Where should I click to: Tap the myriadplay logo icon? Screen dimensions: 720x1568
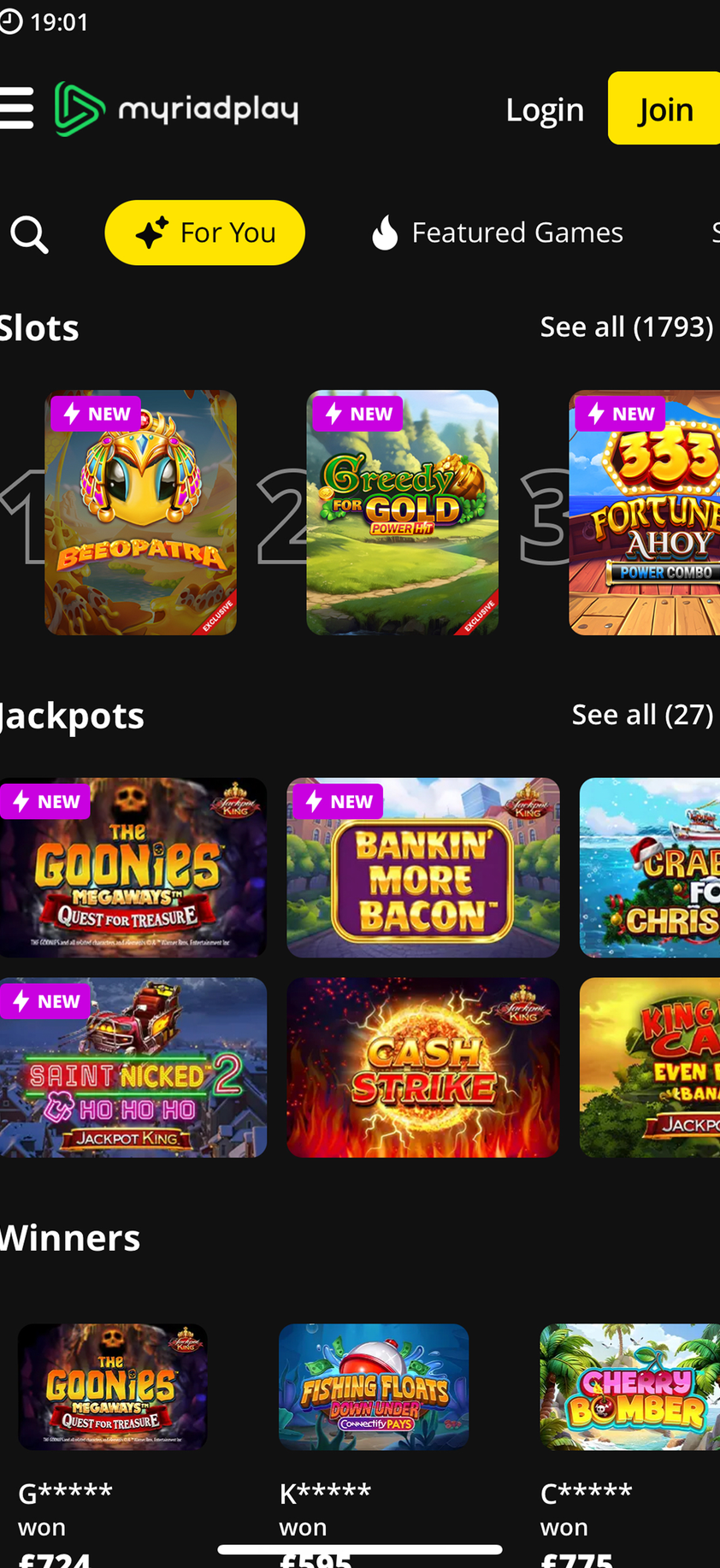pyautogui.click(x=80, y=109)
